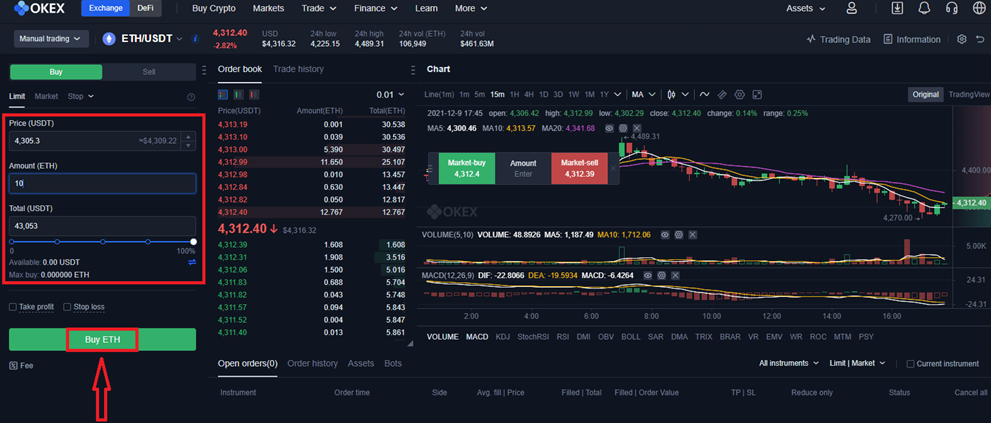991x423 pixels.
Task: Open the 0.01 order book depth dropdown
Action: [390, 94]
